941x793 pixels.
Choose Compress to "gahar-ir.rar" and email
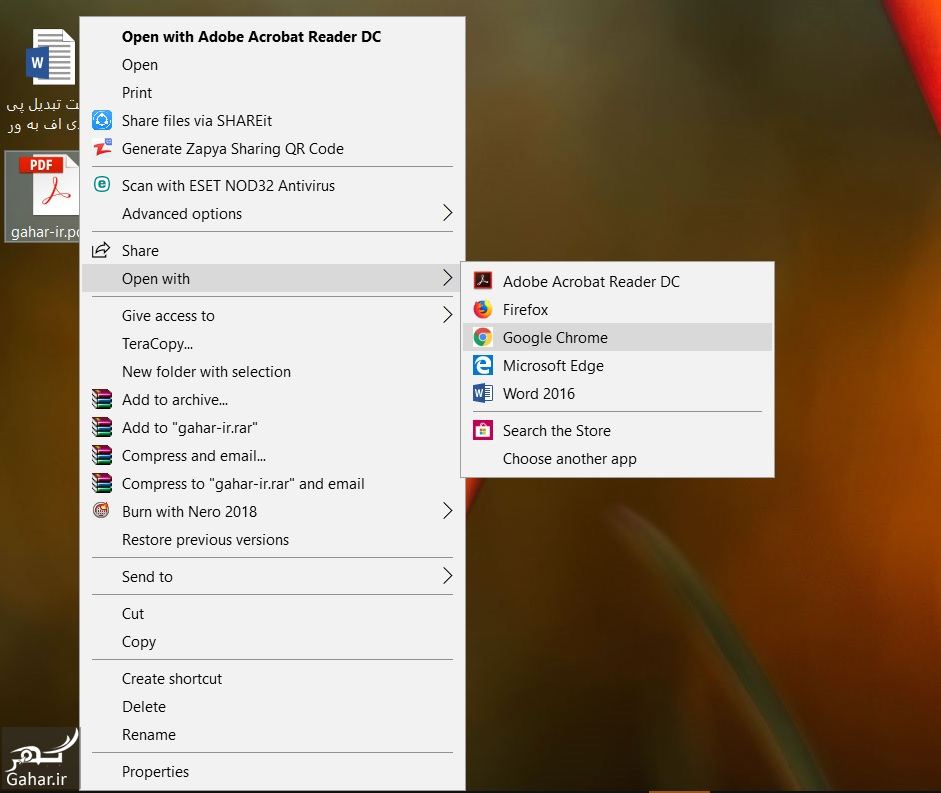click(x=272, y=484)
